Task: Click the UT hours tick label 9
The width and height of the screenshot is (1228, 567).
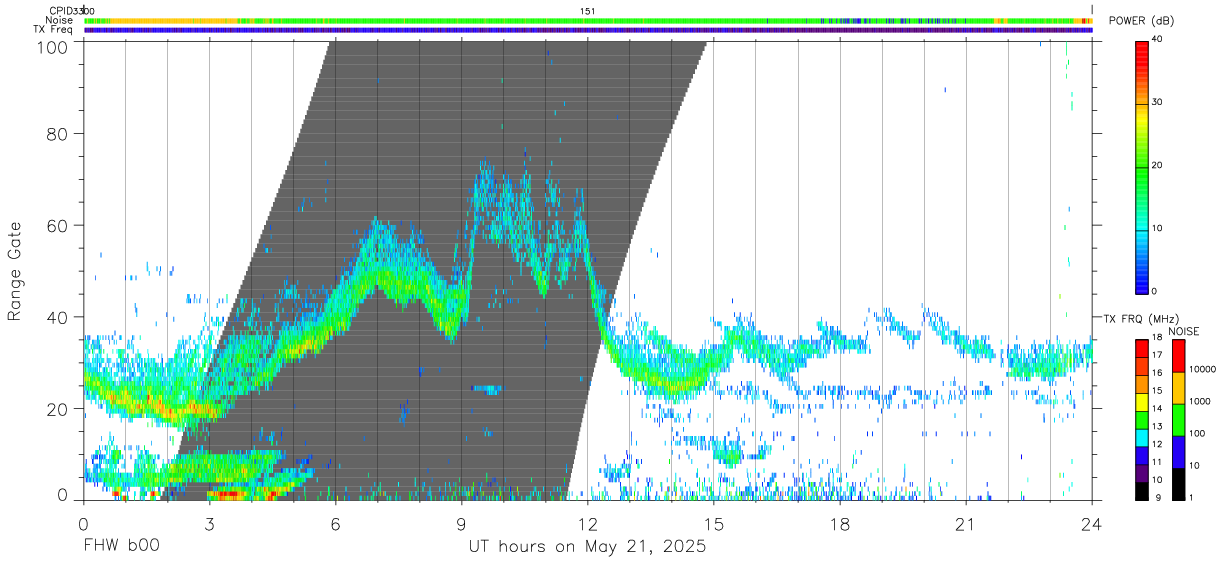Action: coord(461,523)
